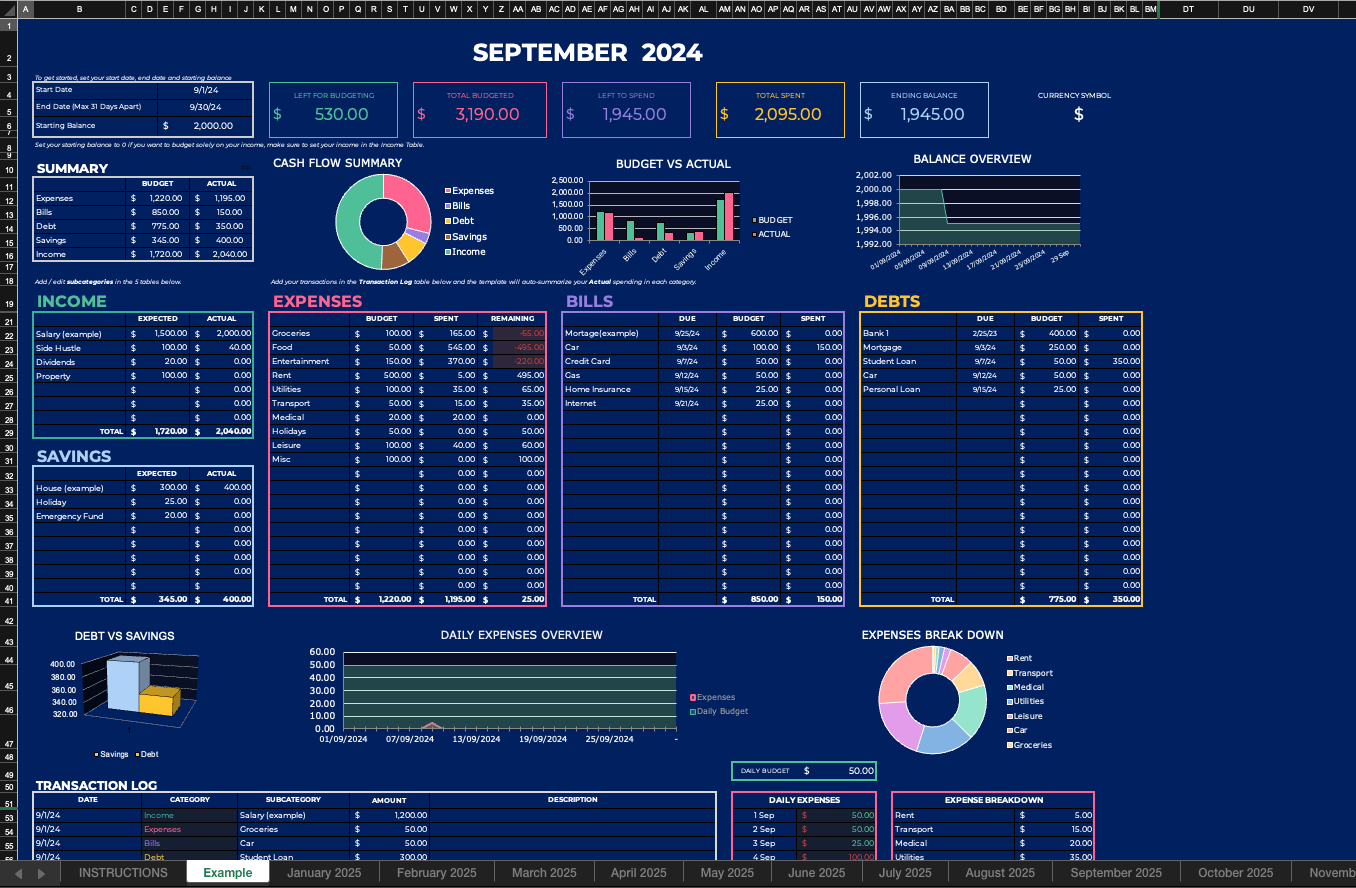Image resolution: width=1356 pixels, height=888 pixels.
Task: Click the TRANSACTION LOG heading
Action: pos(96,785)
